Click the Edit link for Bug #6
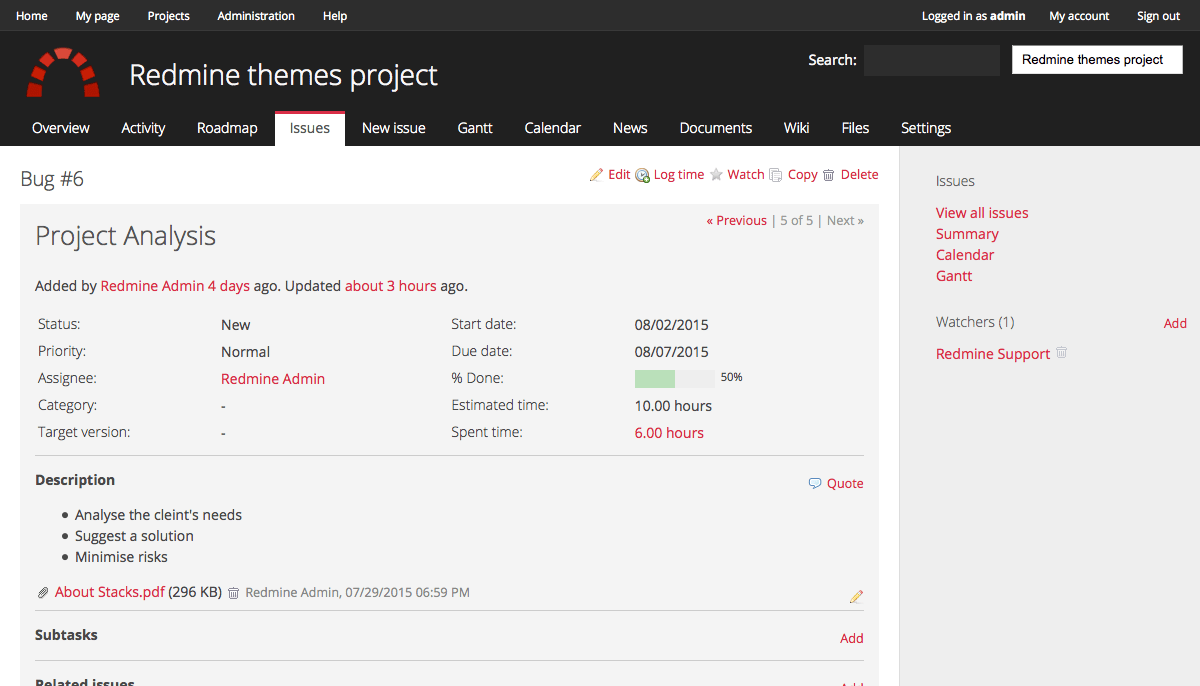The image size is (1200, 686). [619, 175]
